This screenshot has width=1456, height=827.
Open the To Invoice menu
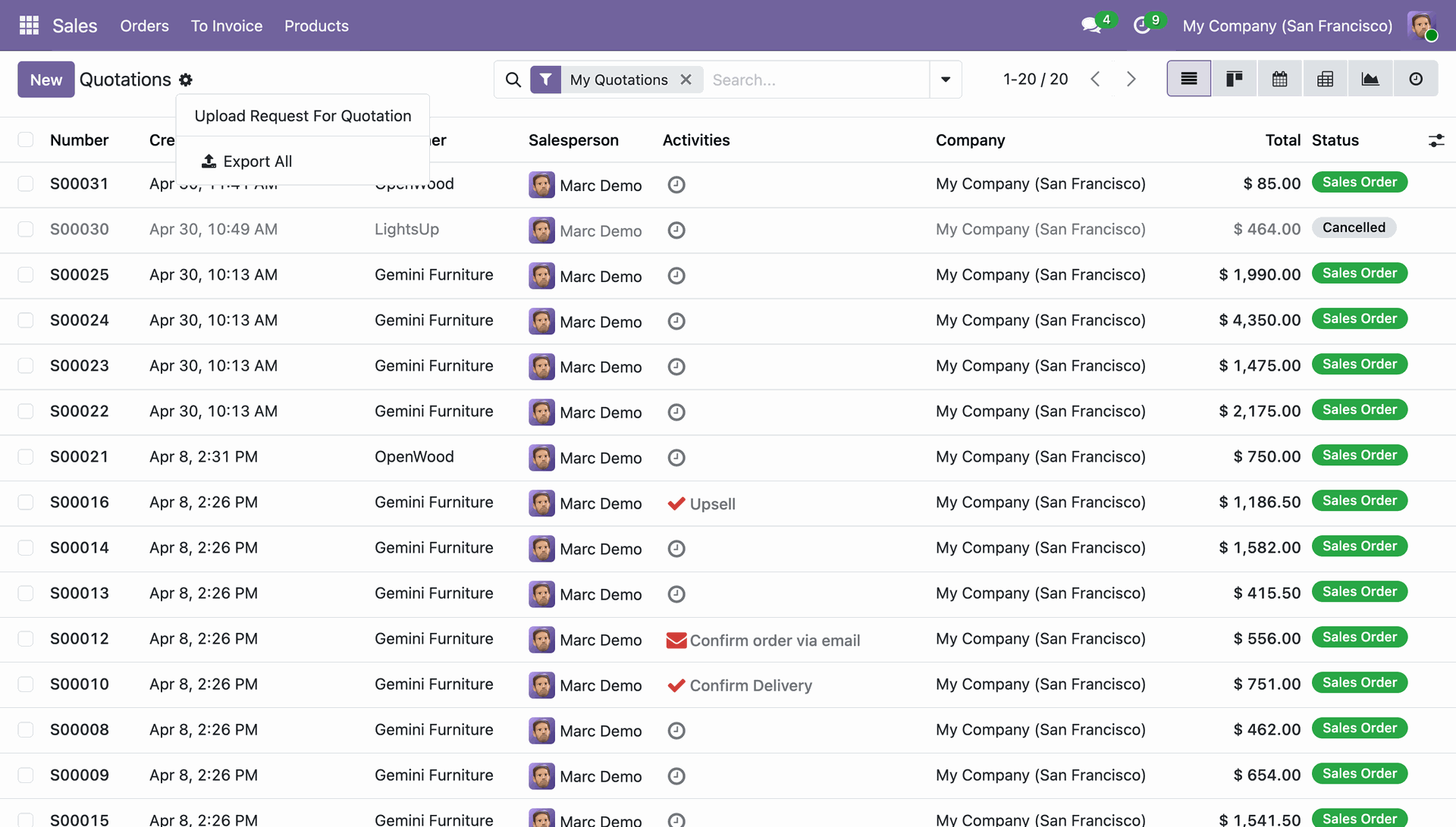227,26
